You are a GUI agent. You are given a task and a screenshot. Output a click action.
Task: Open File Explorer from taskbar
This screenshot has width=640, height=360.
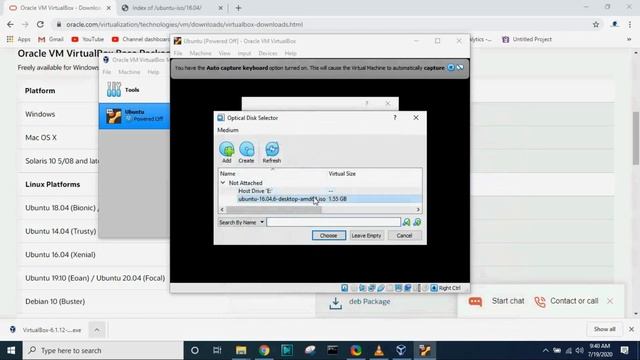click(241, 351)
